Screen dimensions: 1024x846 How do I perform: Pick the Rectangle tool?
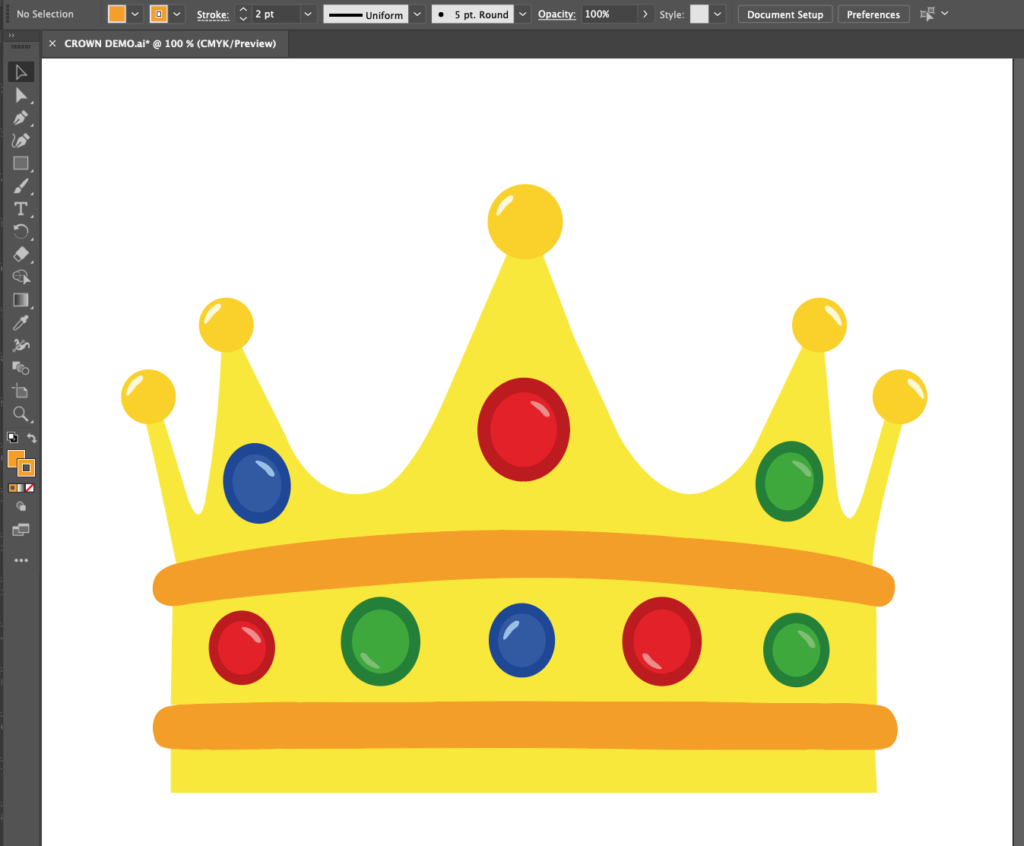click(x=20, y=163)
